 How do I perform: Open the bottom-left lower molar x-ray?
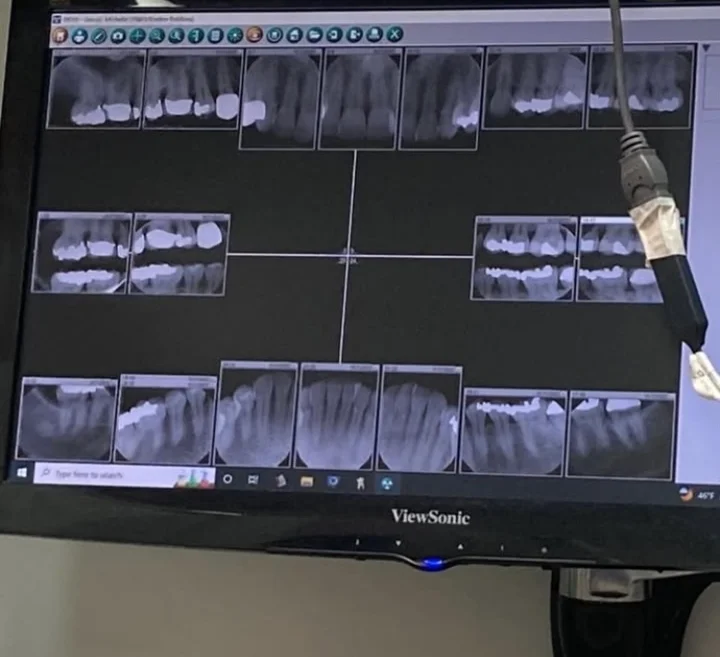click(67, 418)
